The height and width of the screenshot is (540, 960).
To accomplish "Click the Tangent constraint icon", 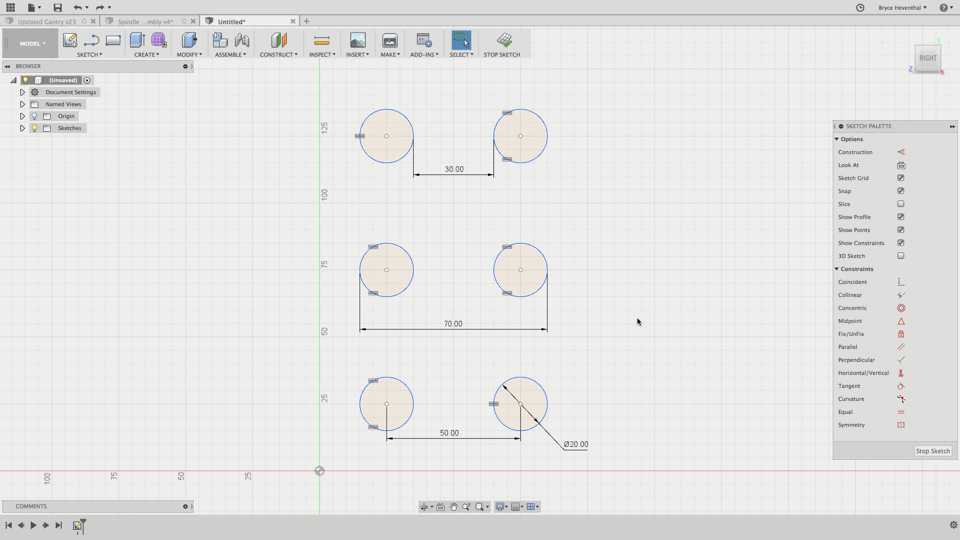I will coord(901,386).
